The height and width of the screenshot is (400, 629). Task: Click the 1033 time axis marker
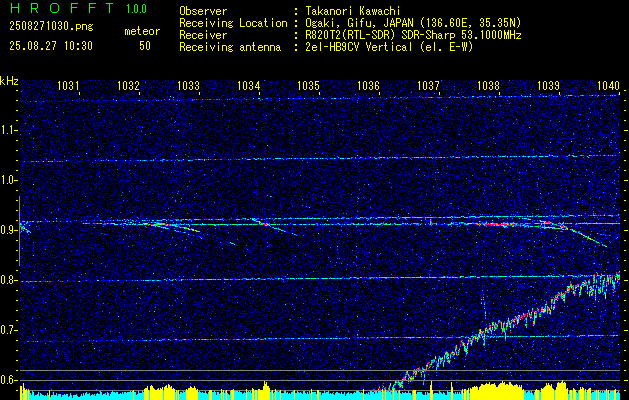[188, 85]
